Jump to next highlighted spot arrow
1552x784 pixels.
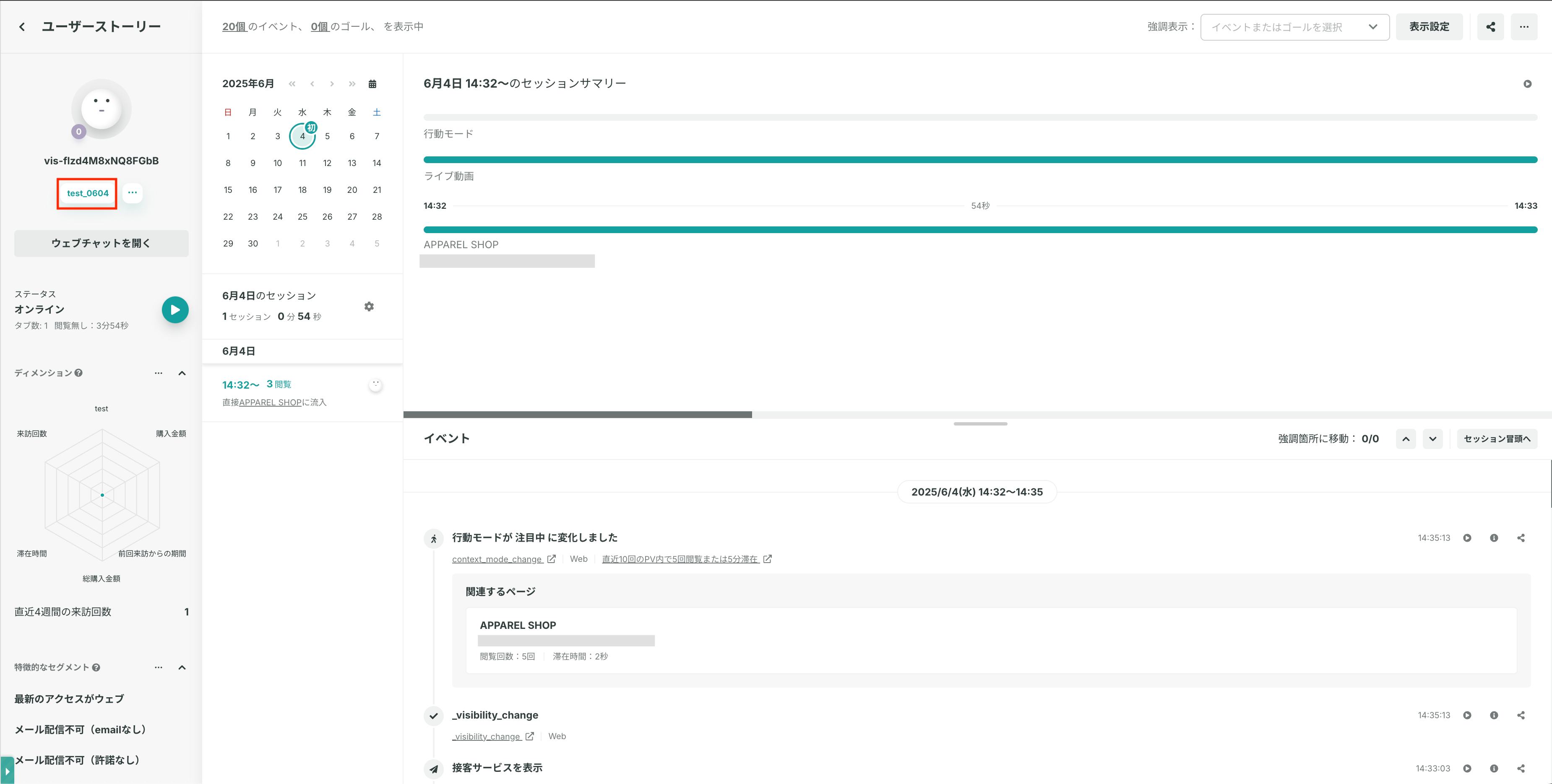[1433, 439]
